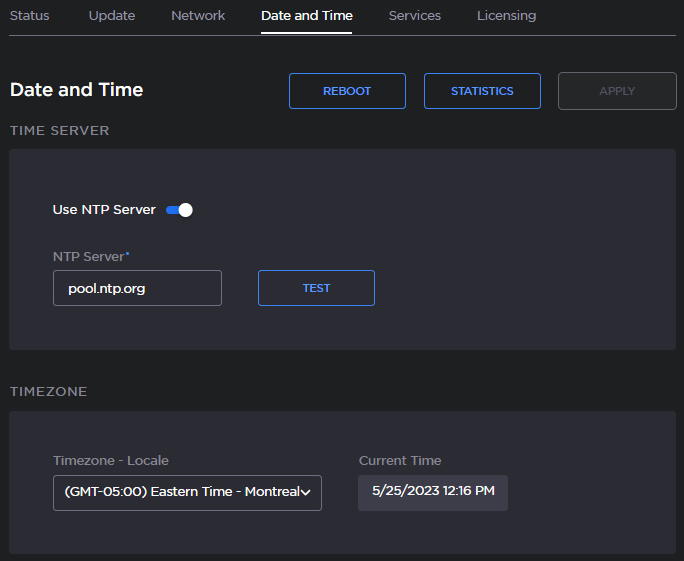The width and height of the screenshot is (684, 561).
Task: Click the 'Current Time' label
Action: pyautogui.click(x=400, y=461)
